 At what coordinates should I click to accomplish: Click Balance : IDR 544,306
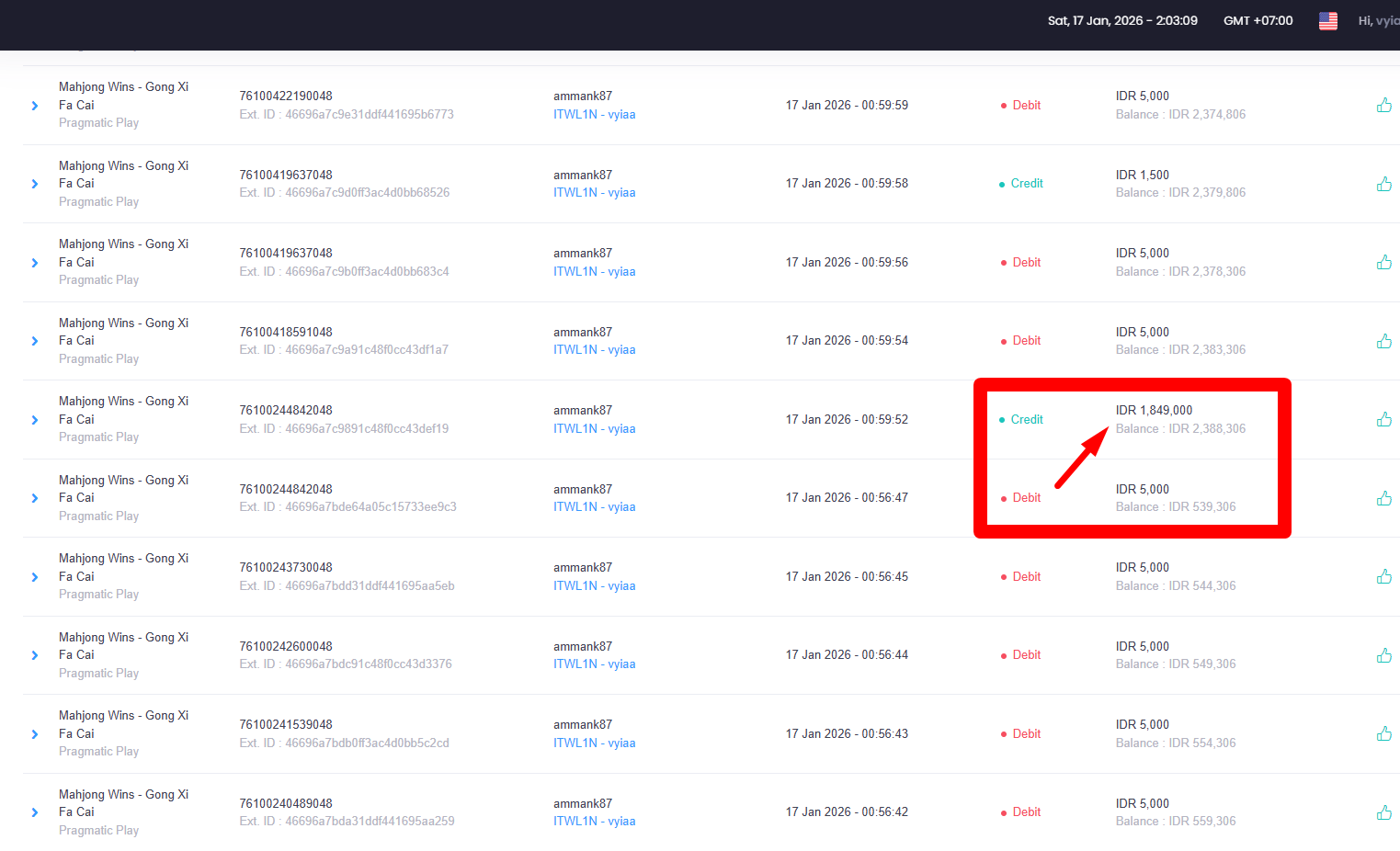[x=1176, y=586]
